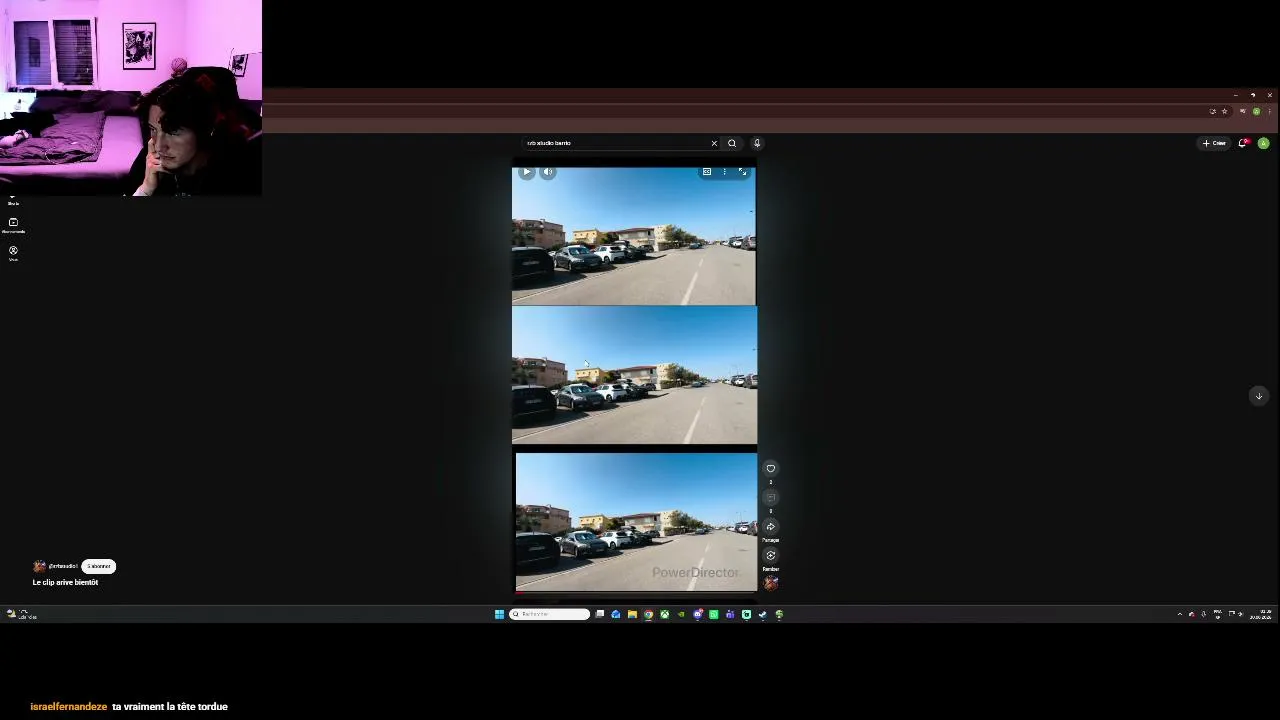
Task: Clear the YouTube search field
Action: tap(714, 143)
